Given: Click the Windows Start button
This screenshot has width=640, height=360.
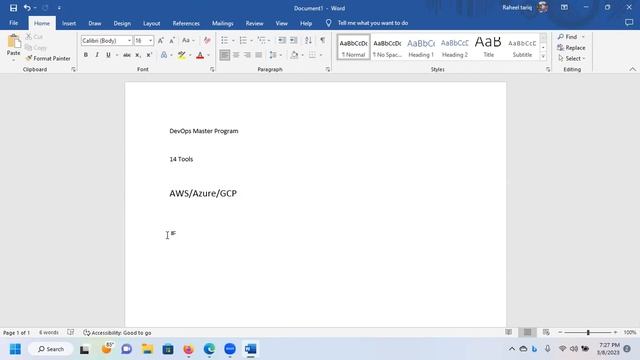Looking at the screenshot, I should tap(15, 349).
